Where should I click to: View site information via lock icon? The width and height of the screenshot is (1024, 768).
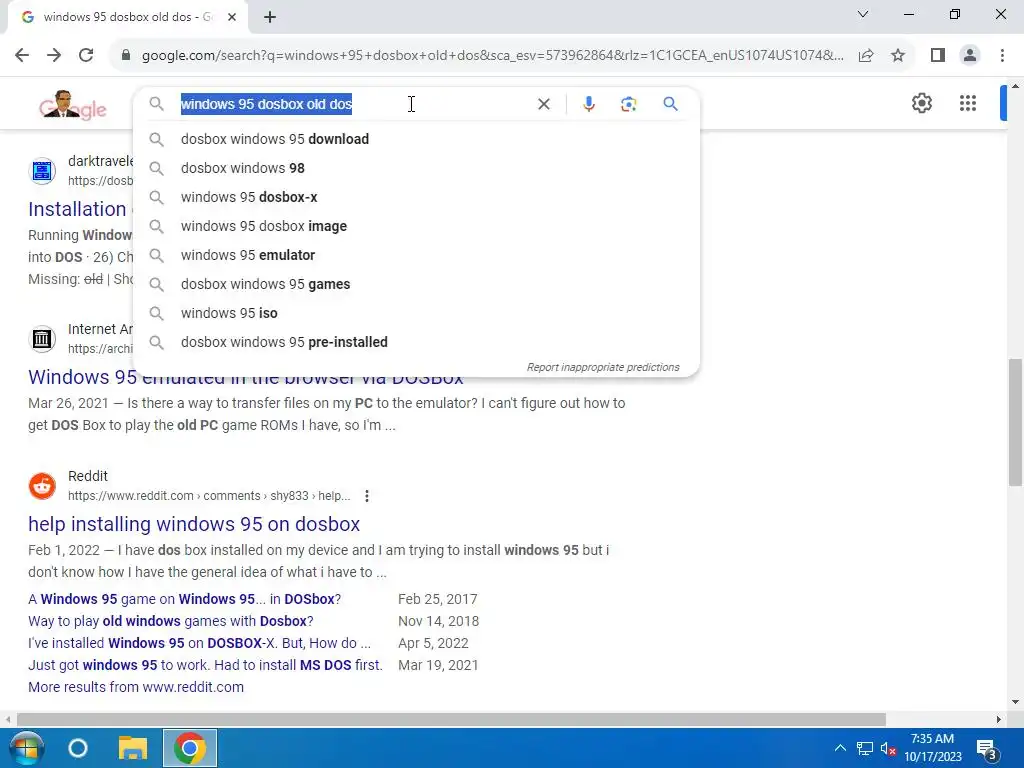(126, 55)
